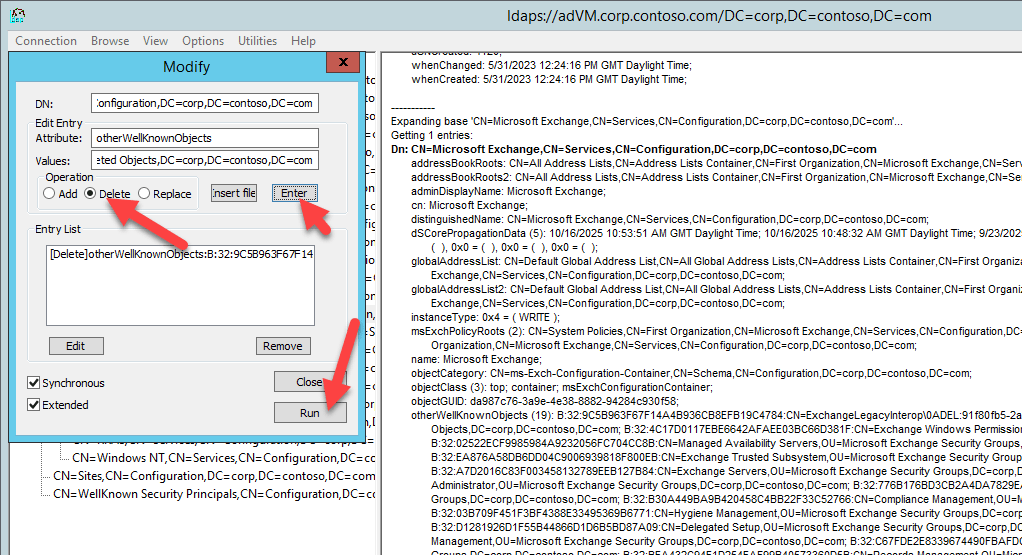The image size is (1022, 555).
Task: Toggle the Synchronous checkbox
Action: 35,383
